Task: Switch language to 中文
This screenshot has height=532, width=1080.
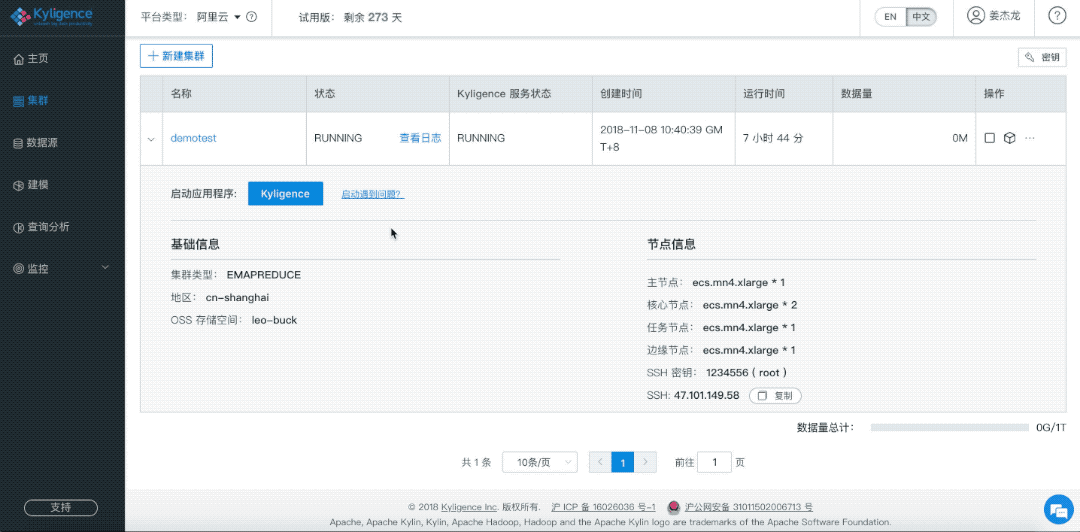Action: 920,17
